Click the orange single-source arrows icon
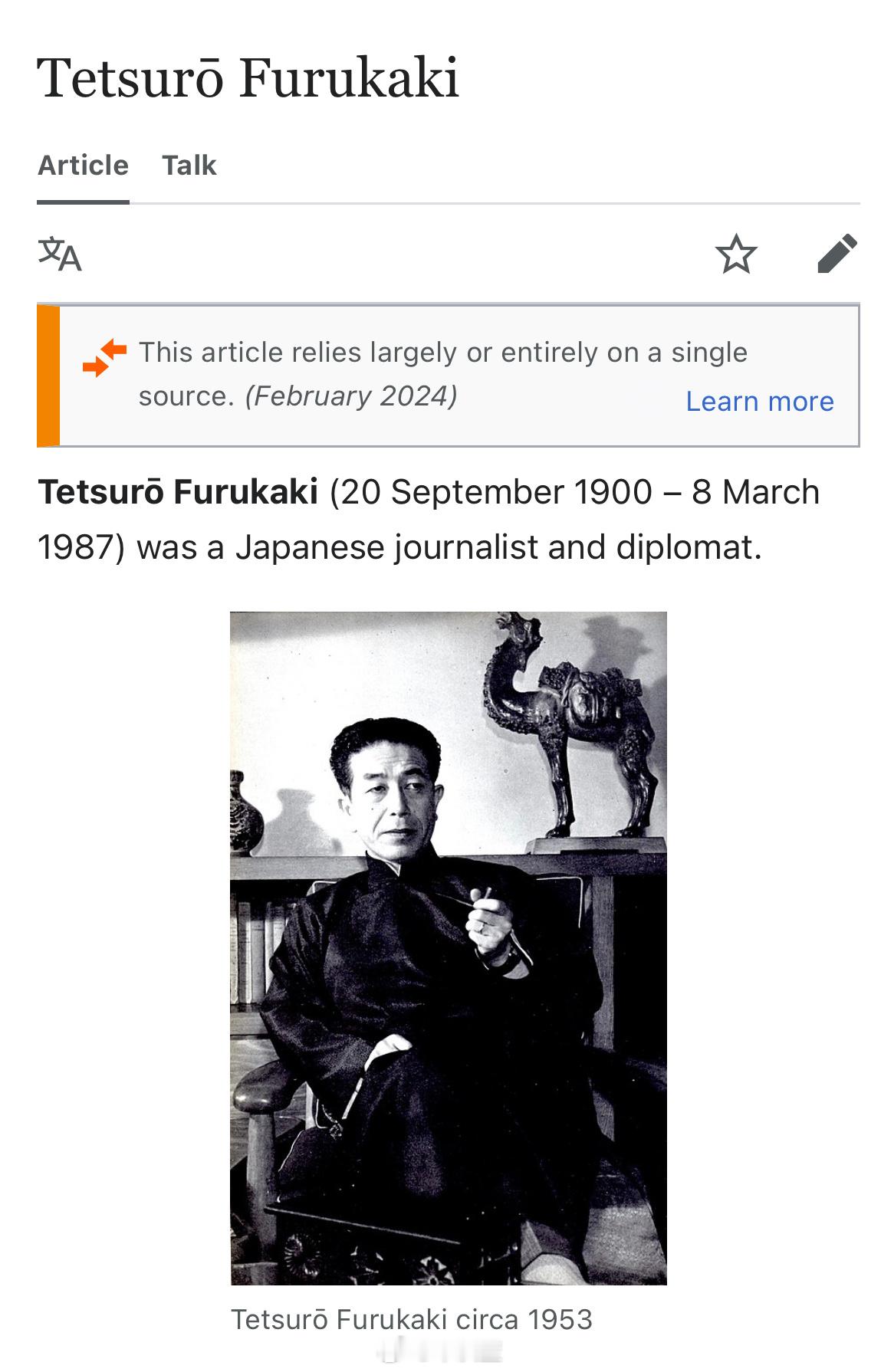The width and height of the screenshot is (881, 1372). coord(104,358)
